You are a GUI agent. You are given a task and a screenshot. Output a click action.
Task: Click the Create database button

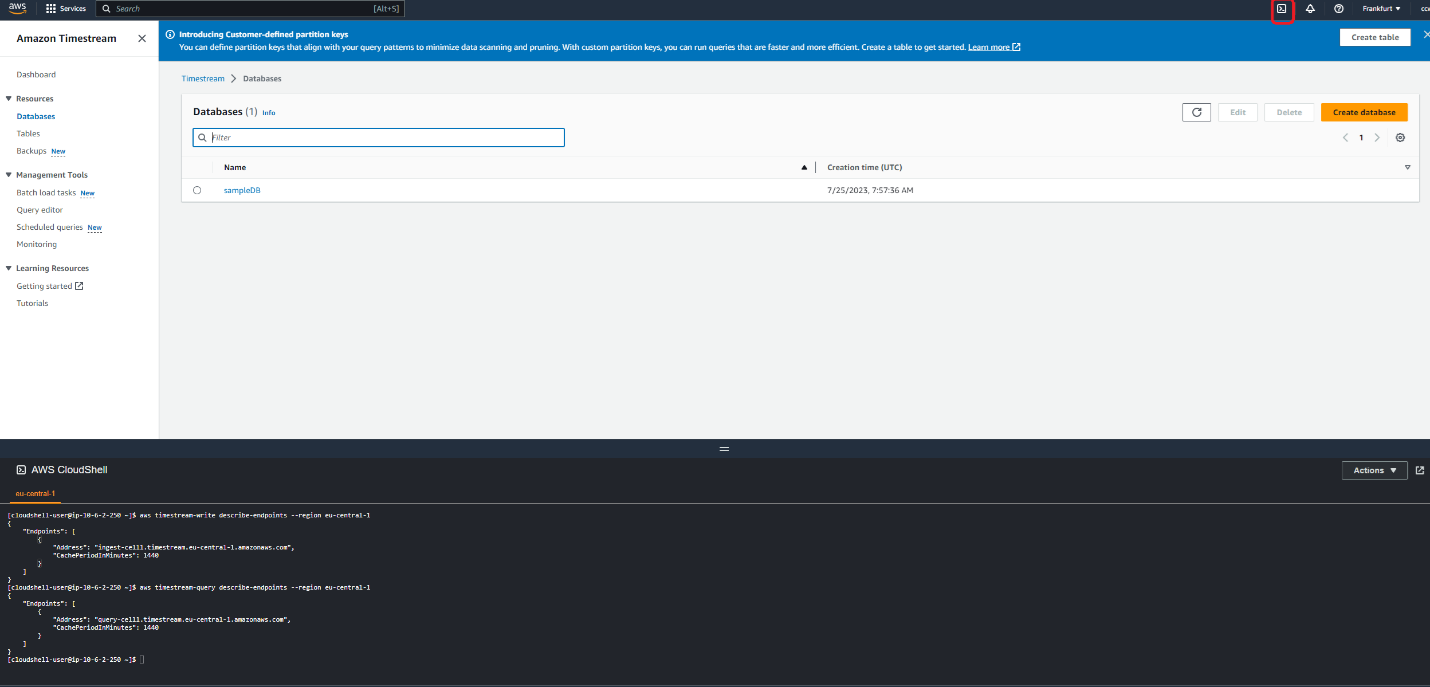[1364, 112]
